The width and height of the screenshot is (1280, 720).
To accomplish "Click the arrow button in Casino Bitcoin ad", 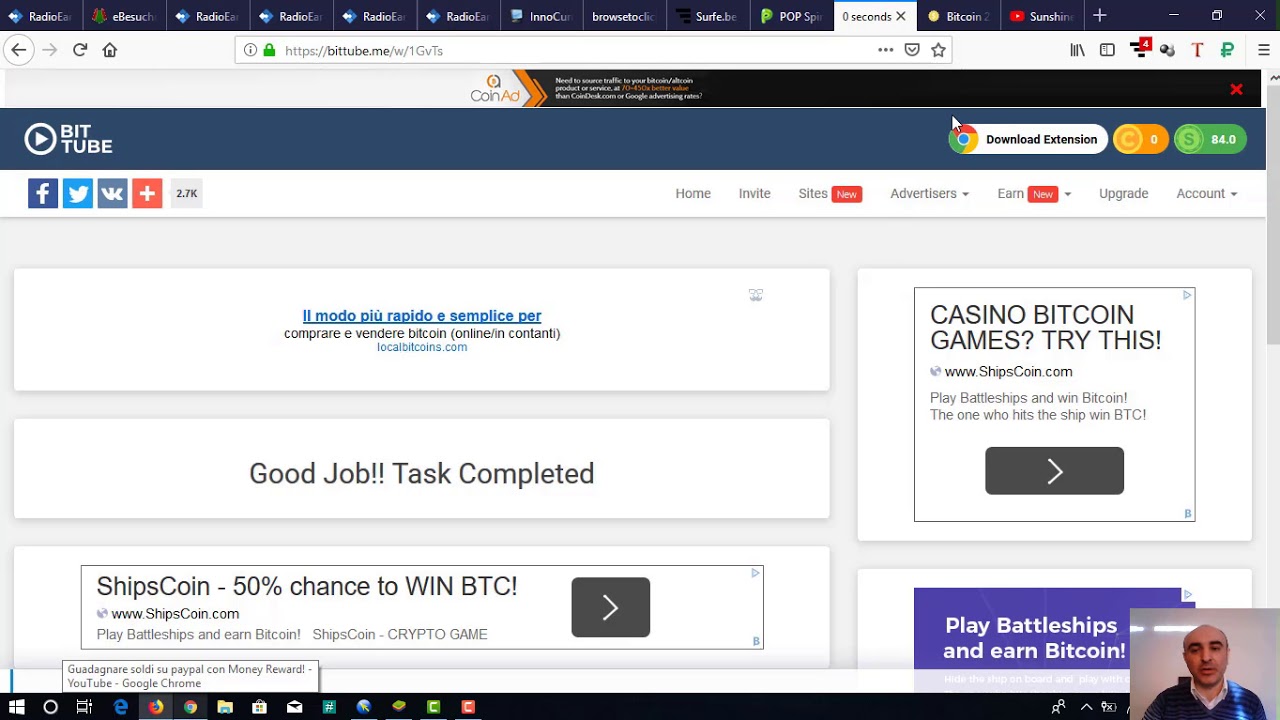I will point(1054,471).
